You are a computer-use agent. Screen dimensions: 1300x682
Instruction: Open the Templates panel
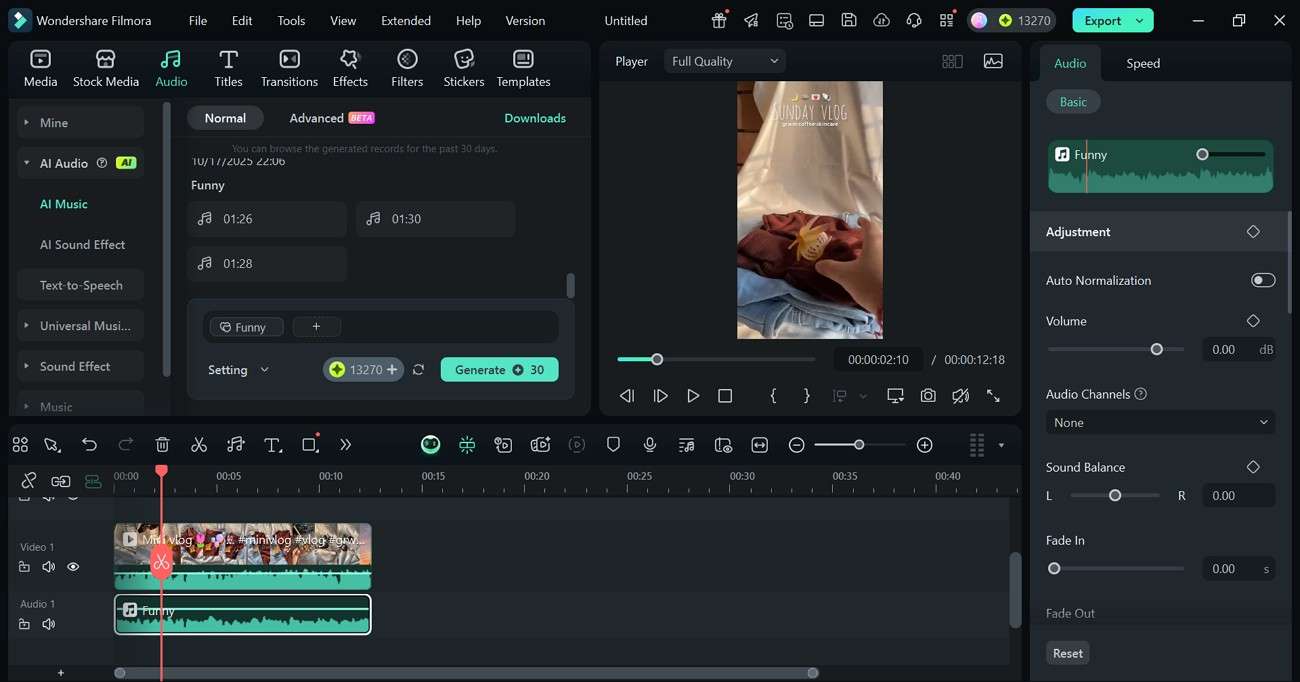tap(523, 68)
